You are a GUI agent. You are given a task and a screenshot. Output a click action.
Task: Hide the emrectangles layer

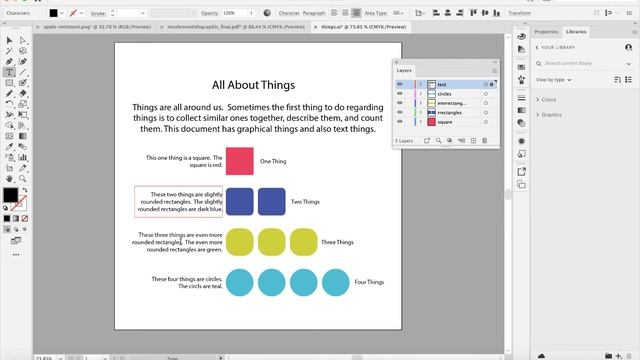[400, 103]
